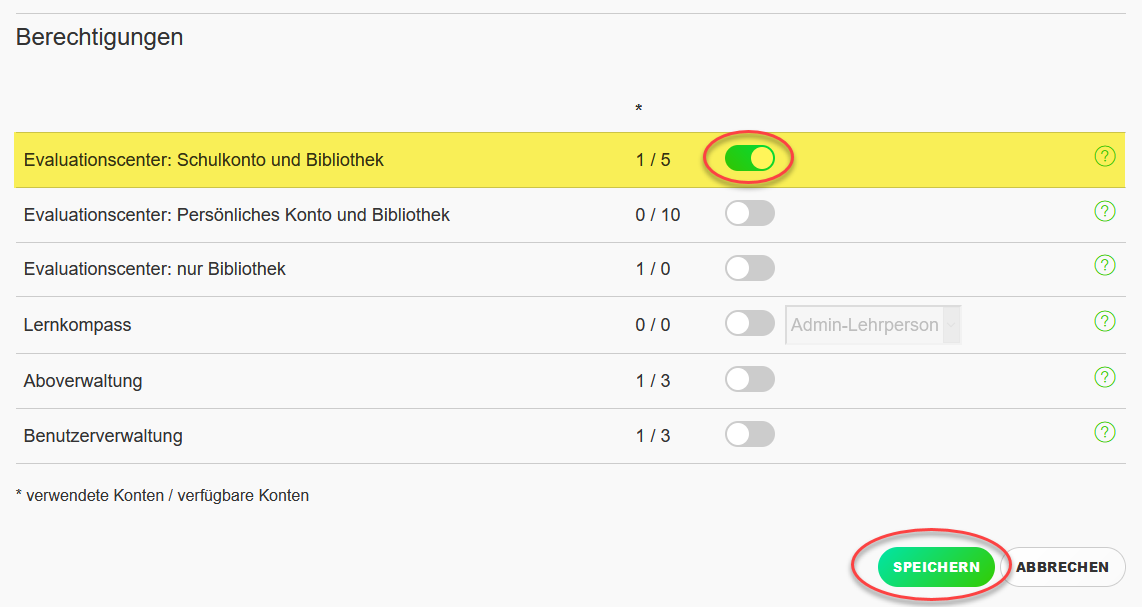Click help icon beside Aboverwaltung
Screen dimensions: 1142x607
1104,377
